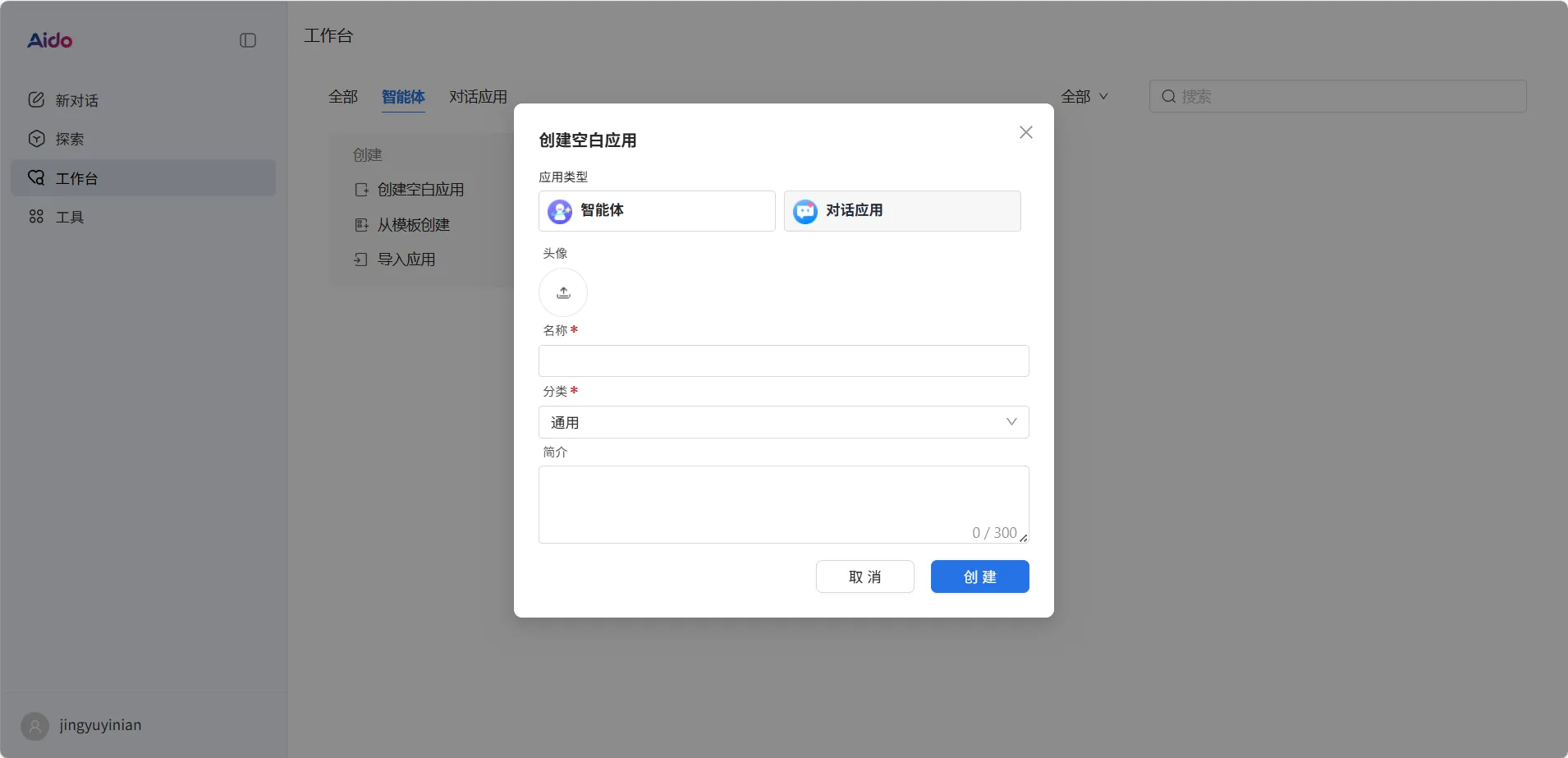Screen dimensions: 1568x758
Task: Select the 工作台 workspace icon
Action: tap(37, 177)
